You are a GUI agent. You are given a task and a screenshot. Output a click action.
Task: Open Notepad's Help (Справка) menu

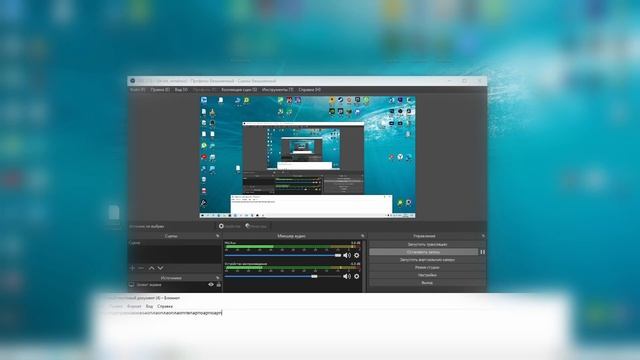pos(165,306)
